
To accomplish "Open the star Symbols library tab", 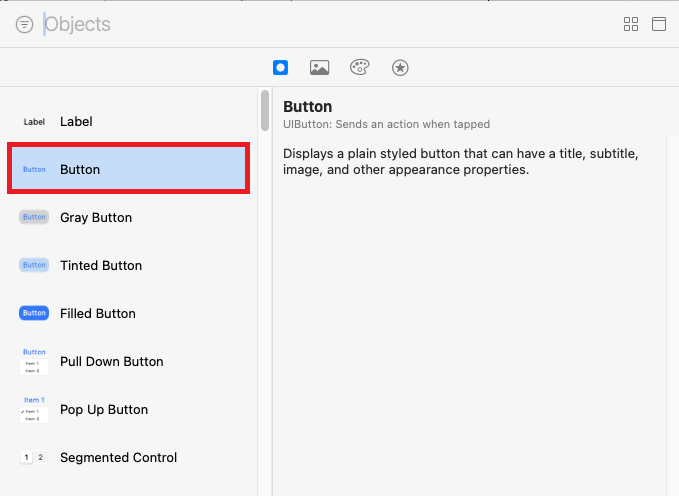I will pyautogui.click(x=400, y=68).
